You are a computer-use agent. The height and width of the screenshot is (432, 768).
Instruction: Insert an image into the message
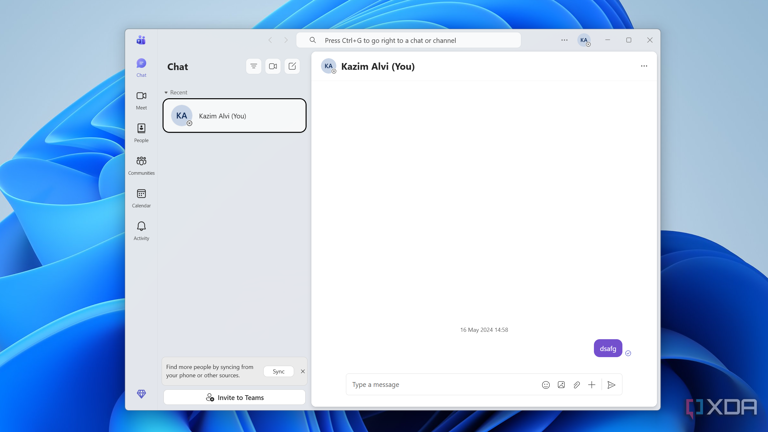pyautogui.click(x=561, y=385)
